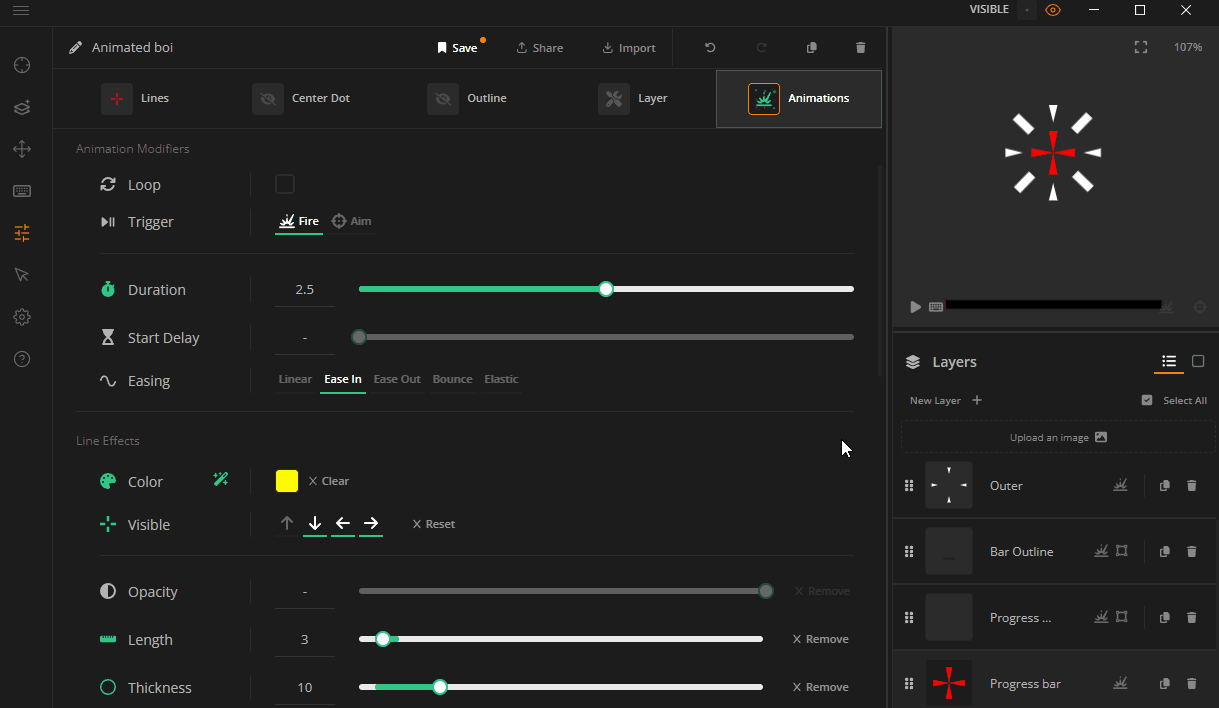Open the animation icon on the Outer layer
Image resolution: width=1219 pixels, height=708 pixels.
coord(1121,485)
